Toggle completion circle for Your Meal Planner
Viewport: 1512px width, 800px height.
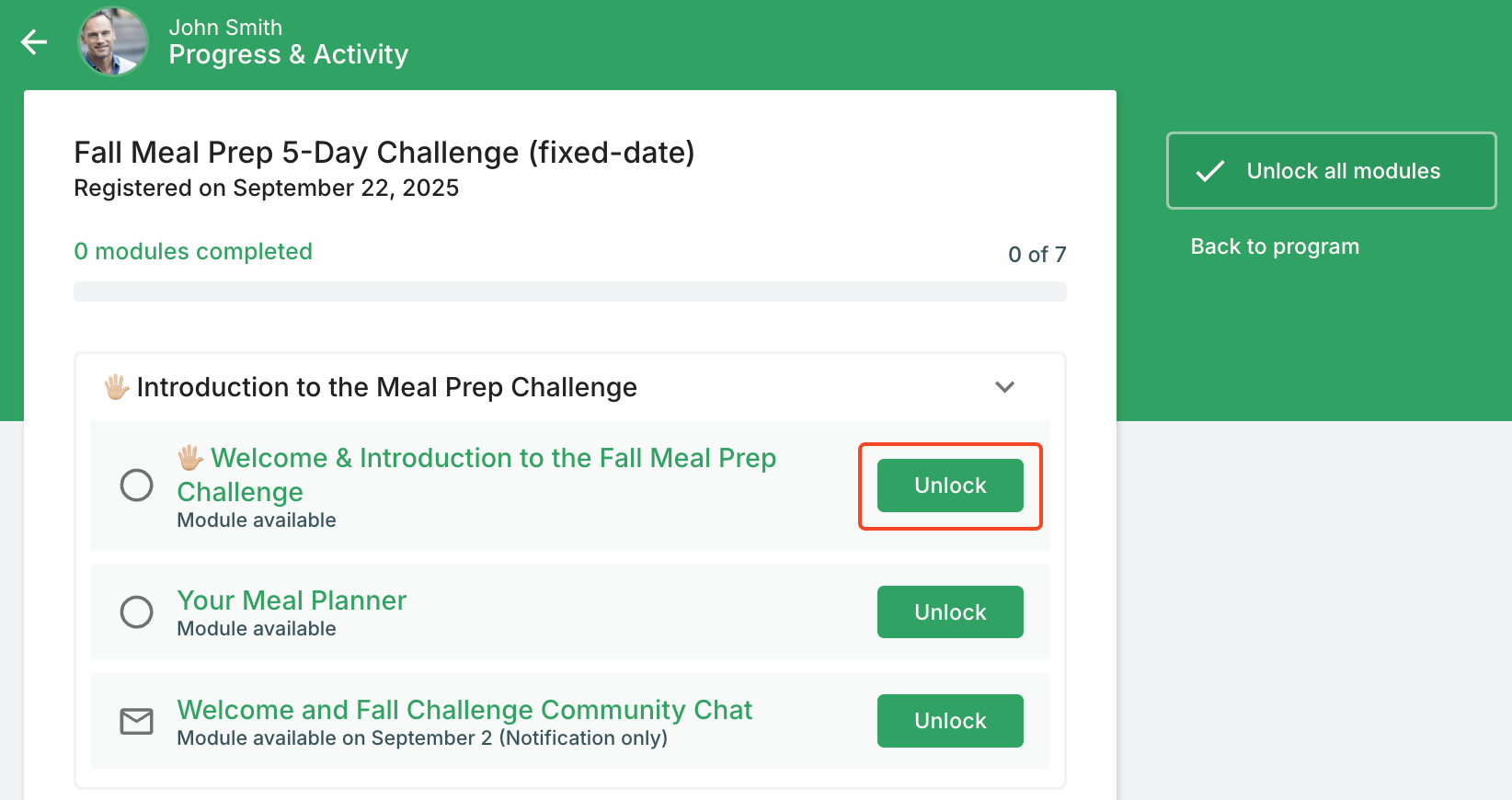pos(137,611)
